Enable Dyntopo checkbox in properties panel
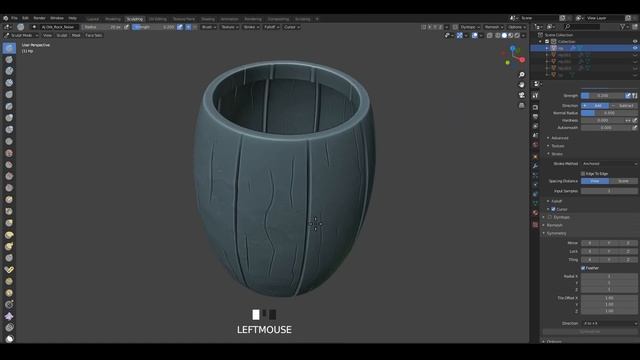 click(550, 217)
